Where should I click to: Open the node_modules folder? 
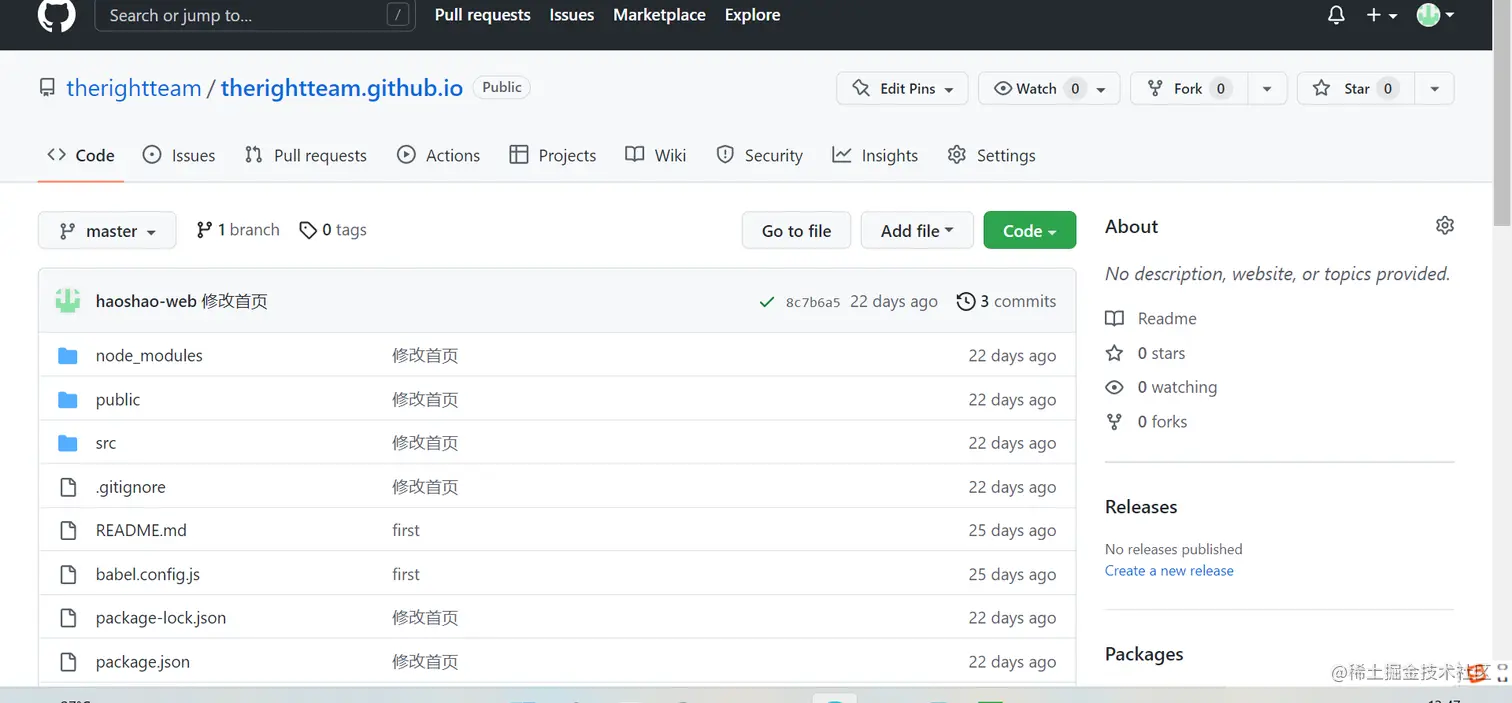(149, 355)
